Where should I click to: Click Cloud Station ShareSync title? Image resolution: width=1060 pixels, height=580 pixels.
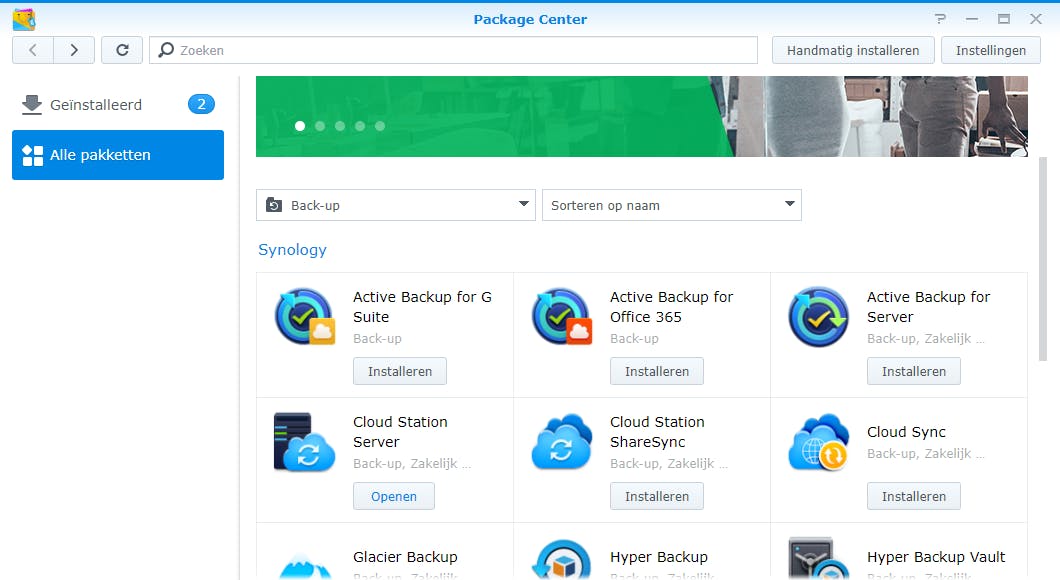click(x=657, y=432)
